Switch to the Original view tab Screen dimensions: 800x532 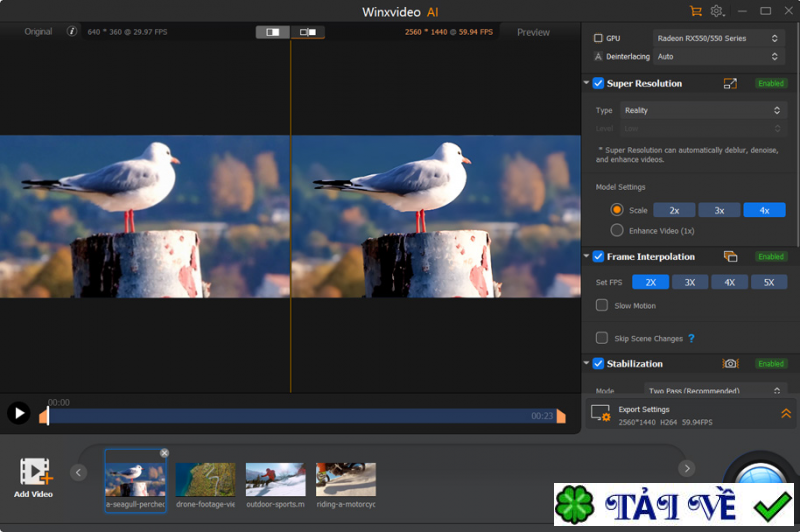pyautogui.click(x=38, y=32)
